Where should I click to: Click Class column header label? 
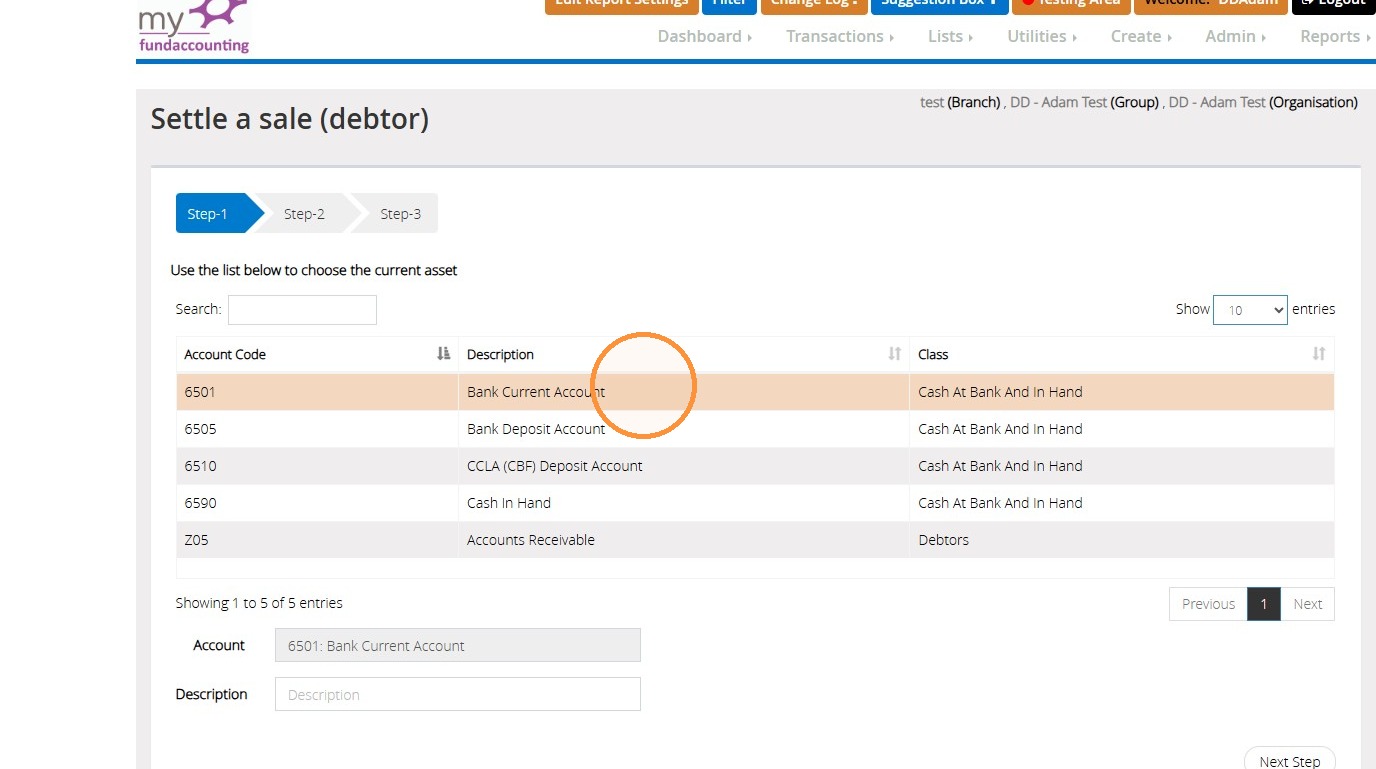[933, 354]
